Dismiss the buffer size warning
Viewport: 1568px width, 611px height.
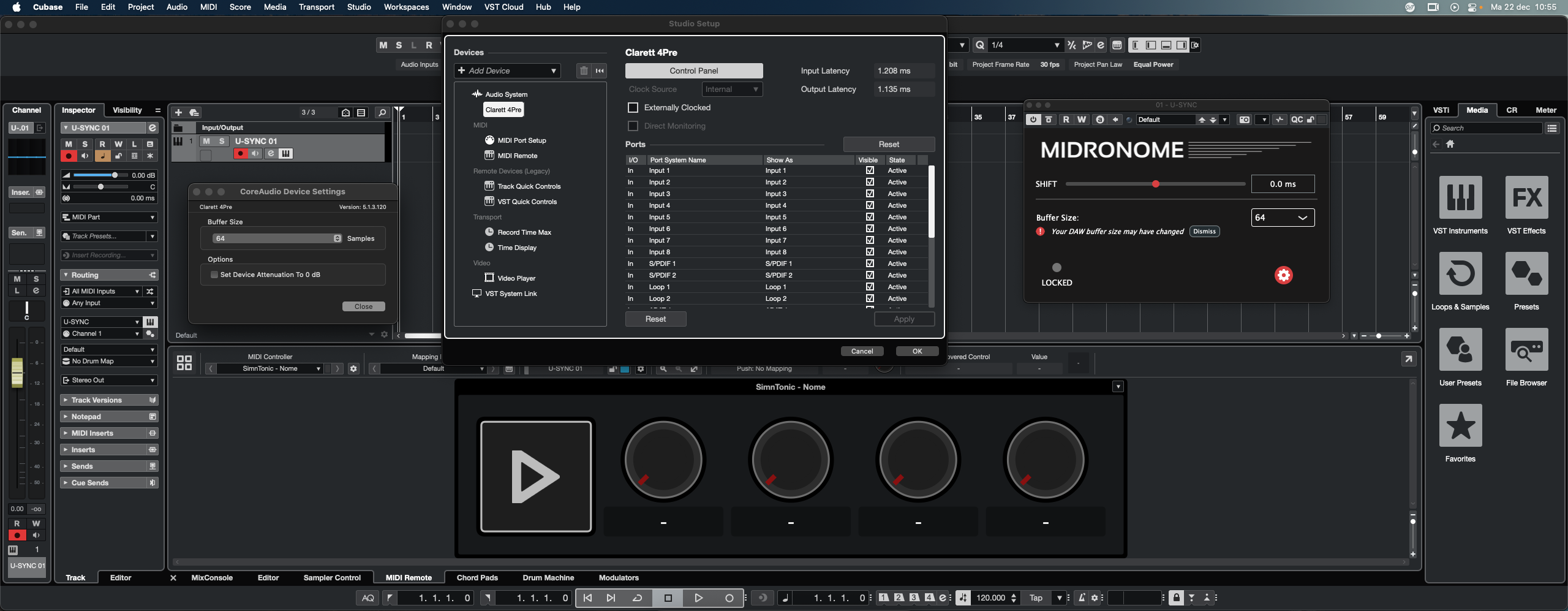click(1204, 232)
